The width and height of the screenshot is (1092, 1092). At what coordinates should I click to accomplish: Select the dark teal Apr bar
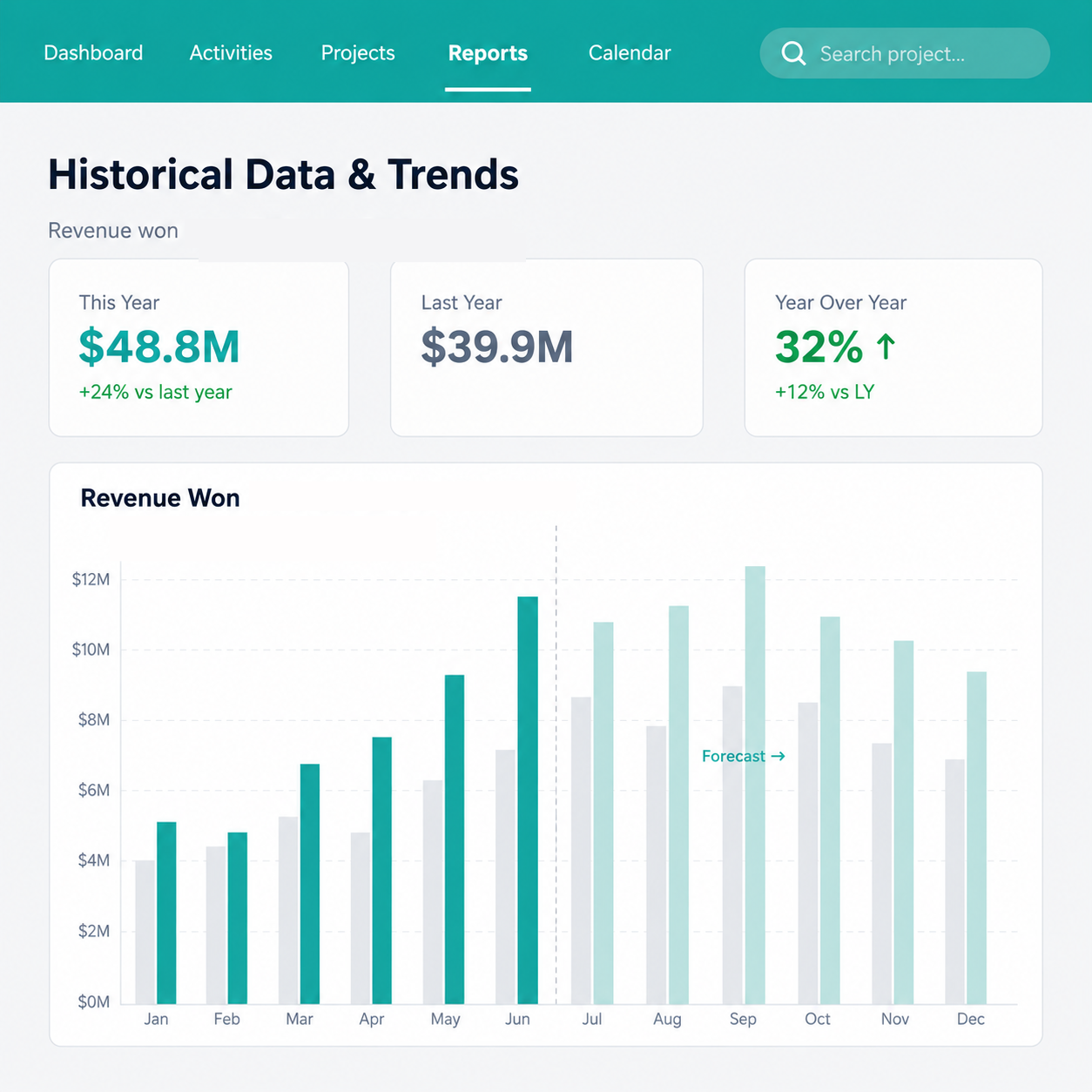pyautogui.click(x=382, y=871)
